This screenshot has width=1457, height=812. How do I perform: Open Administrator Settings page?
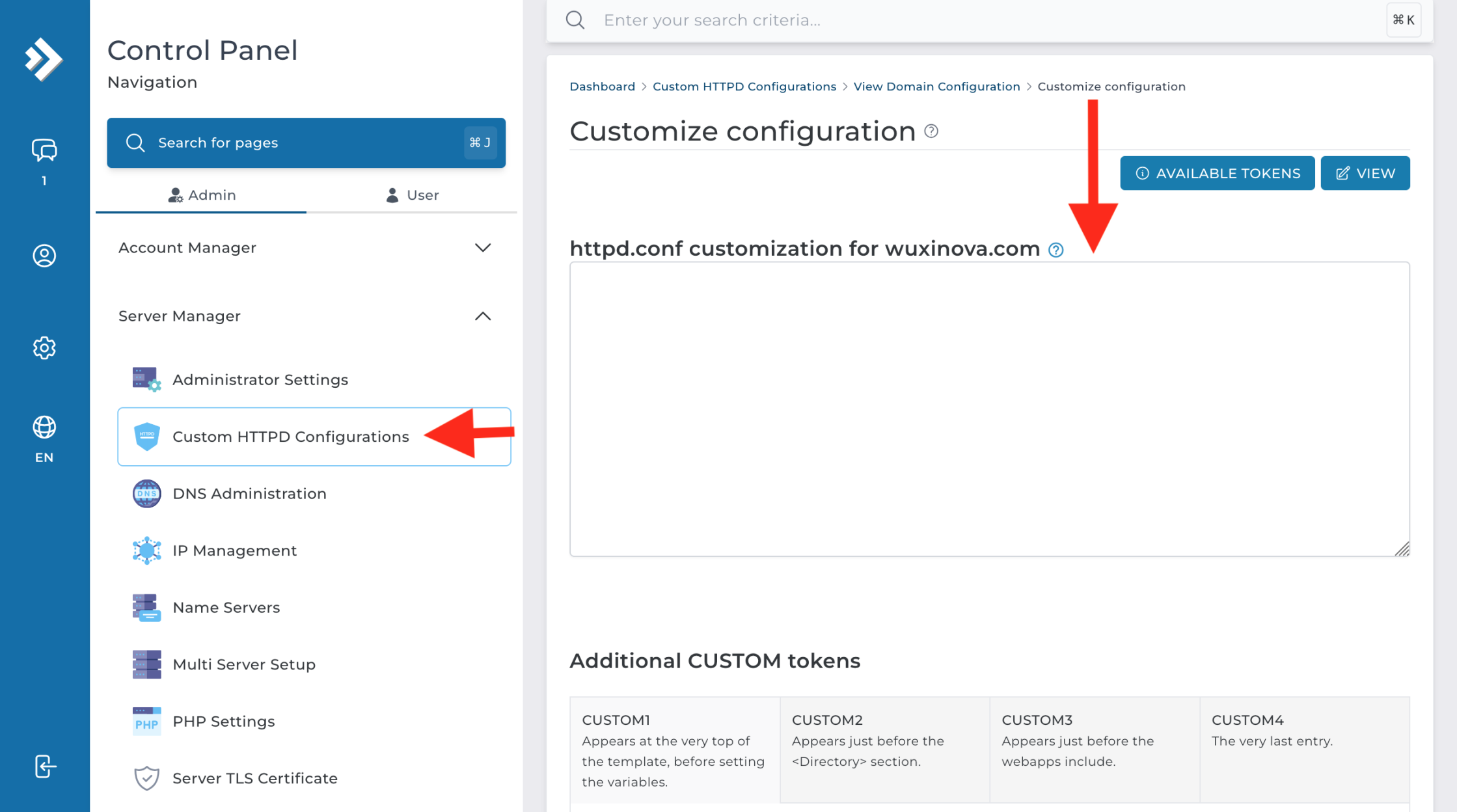coord(314,380)
